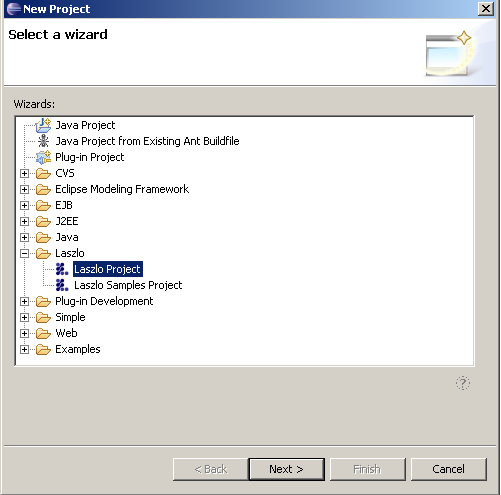Click the help question mark icon
The height and width of the screenshot is (495, 501).
pos(463,383)
